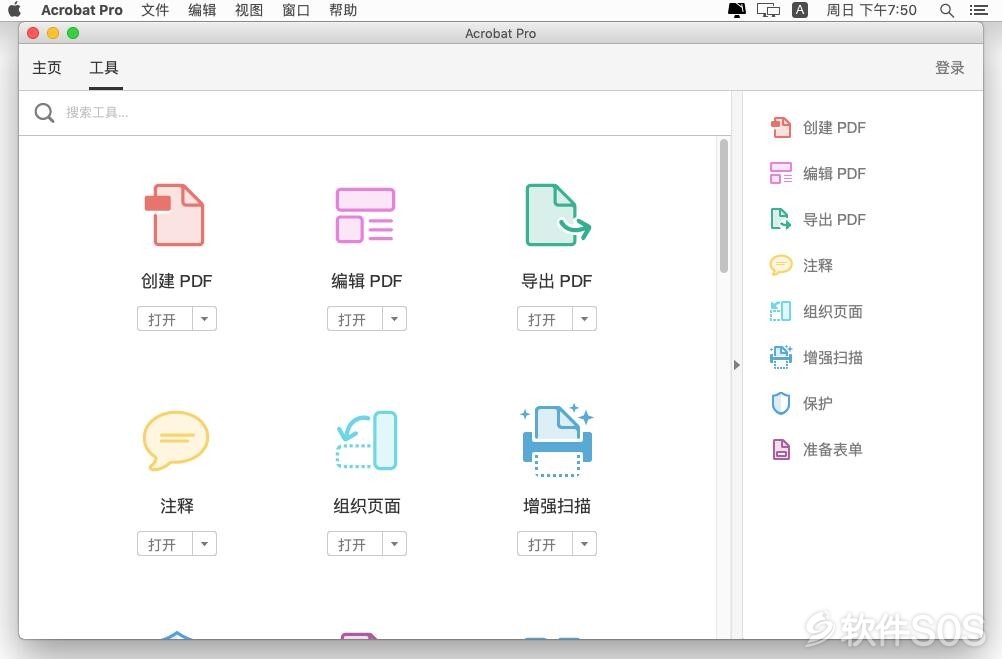Switch to the 主页 tab
Screen dimensions: 1002x659
(47, 68)
